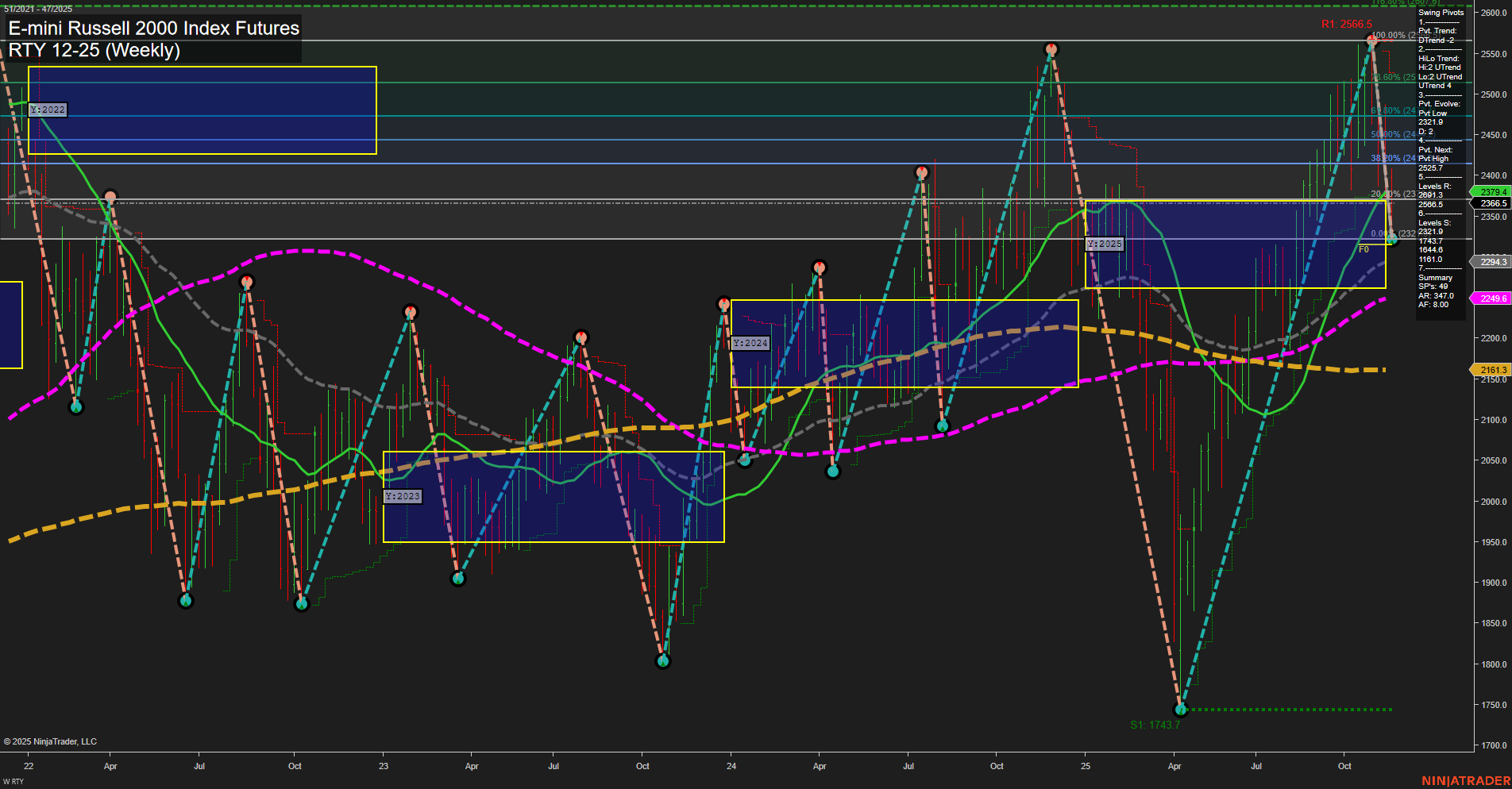Expand the Swing Pivots summary panel
The image size is (1512, 789).
click(x=1440, y=13)
